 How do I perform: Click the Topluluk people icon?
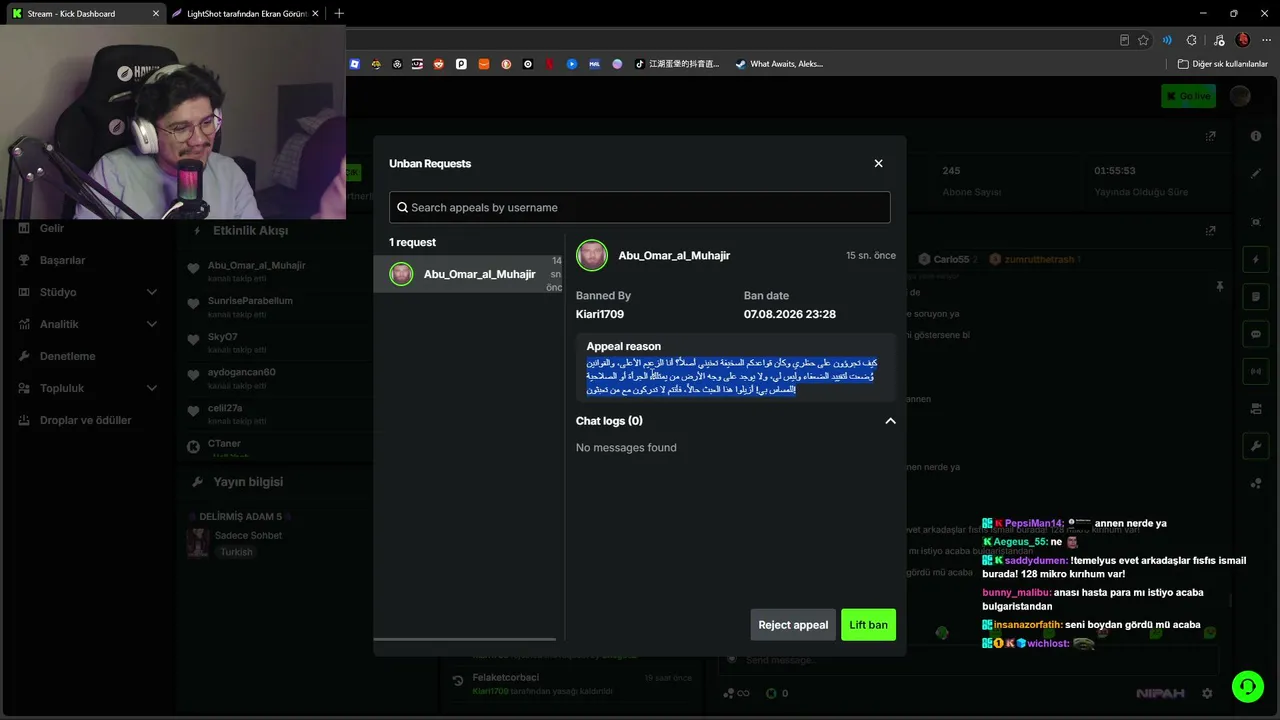pyautogui.click(x=24, y=388)
